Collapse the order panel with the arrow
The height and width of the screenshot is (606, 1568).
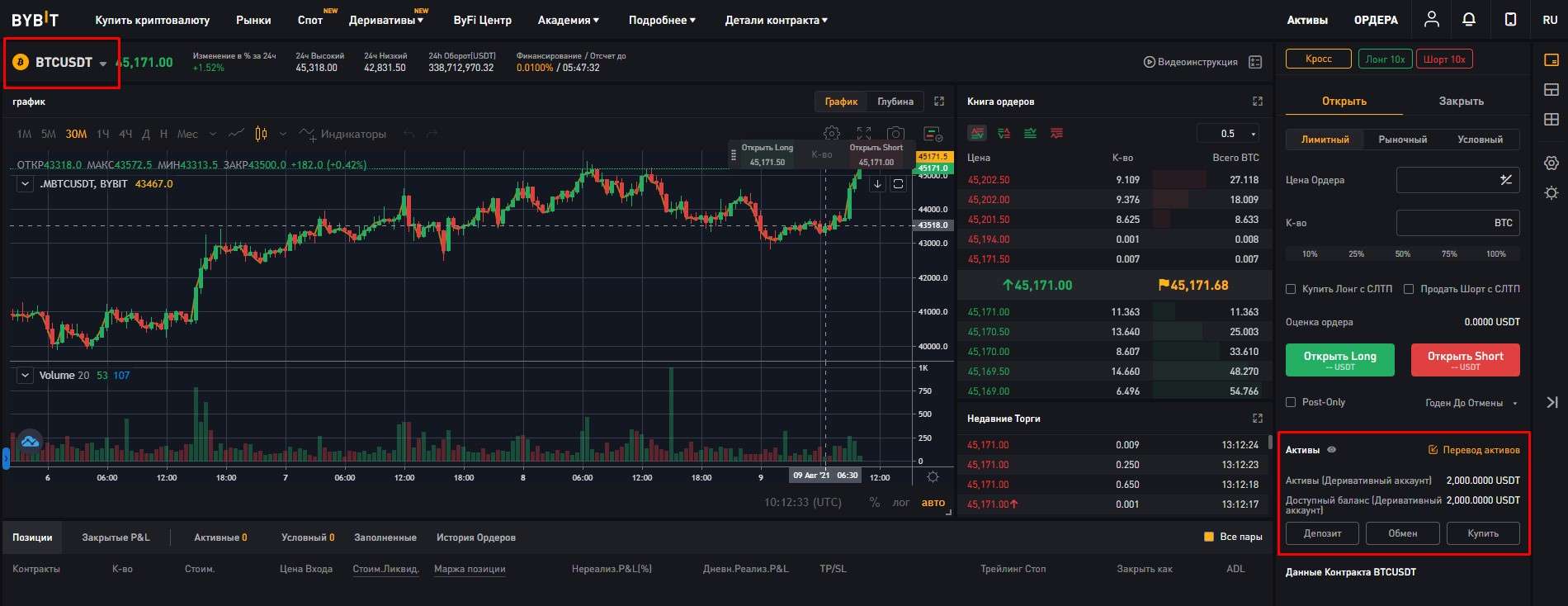point(1551,402)
